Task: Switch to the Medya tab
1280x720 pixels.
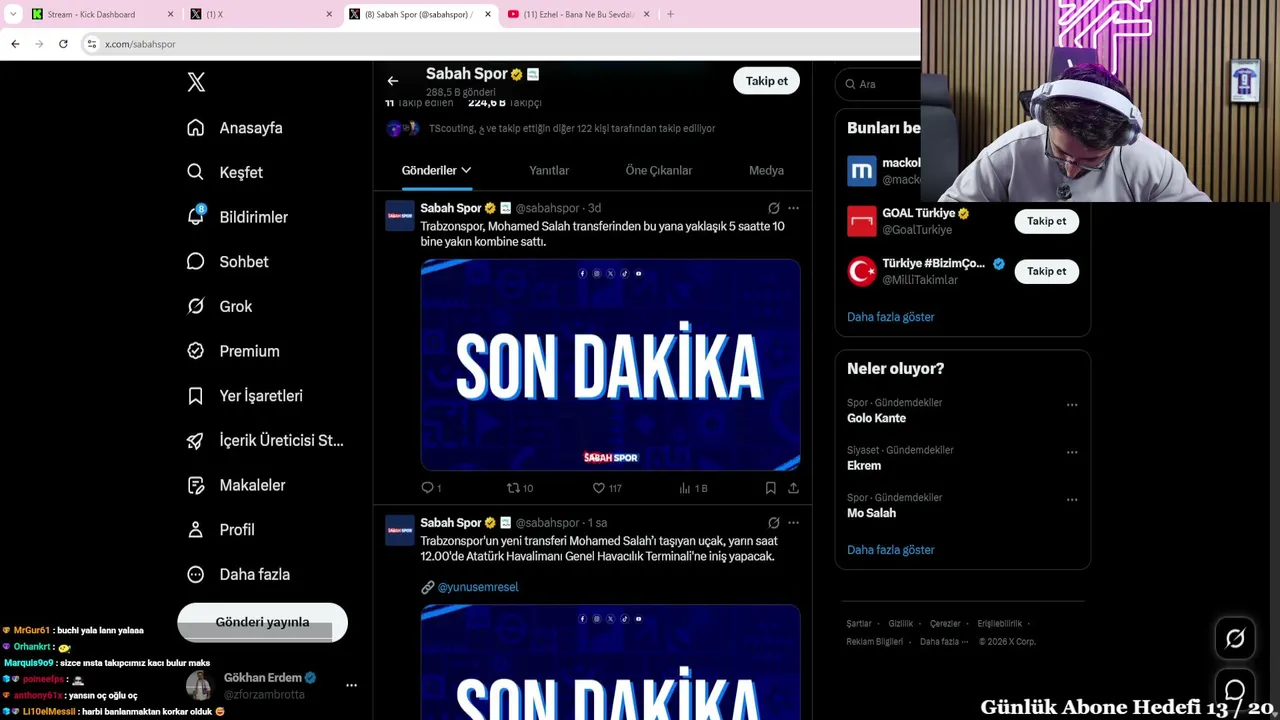Action: tap(766, 170)
